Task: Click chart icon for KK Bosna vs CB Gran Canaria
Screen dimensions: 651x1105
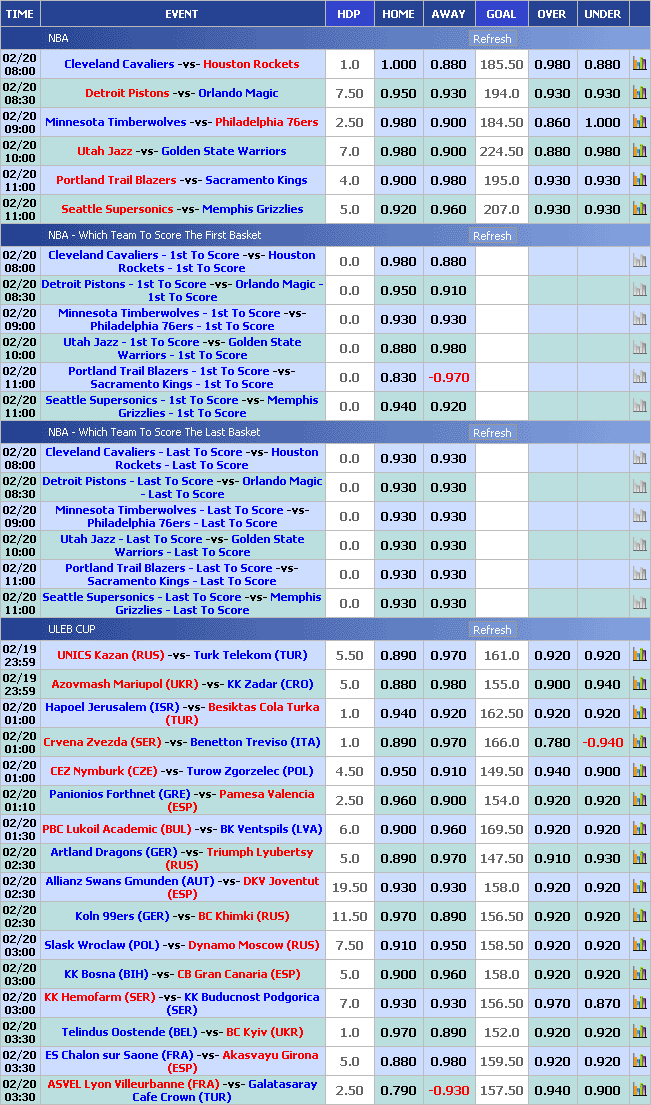Action: [x=639, y=974]
